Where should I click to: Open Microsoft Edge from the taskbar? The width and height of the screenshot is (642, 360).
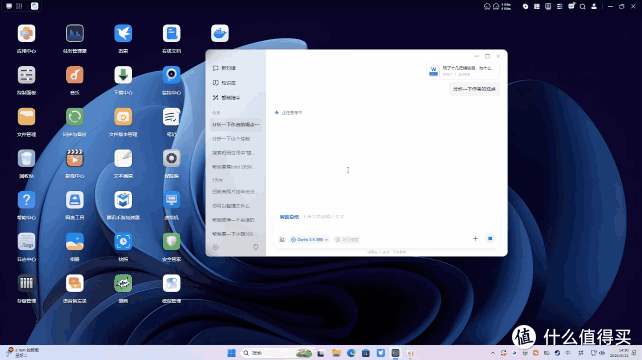pyautogui.click(x=351, y=353)
